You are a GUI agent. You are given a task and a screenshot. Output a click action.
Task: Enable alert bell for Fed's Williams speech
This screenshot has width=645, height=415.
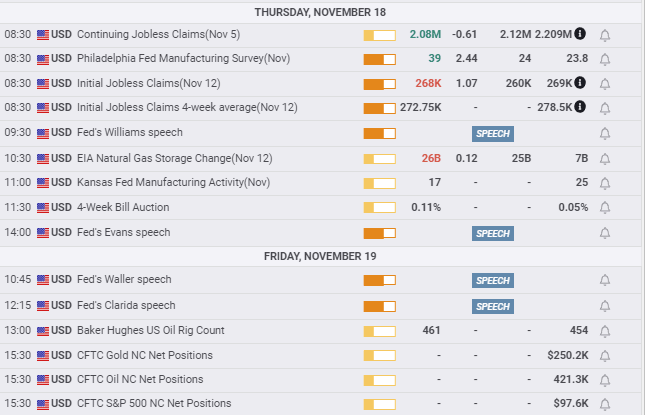coord(605,133)
